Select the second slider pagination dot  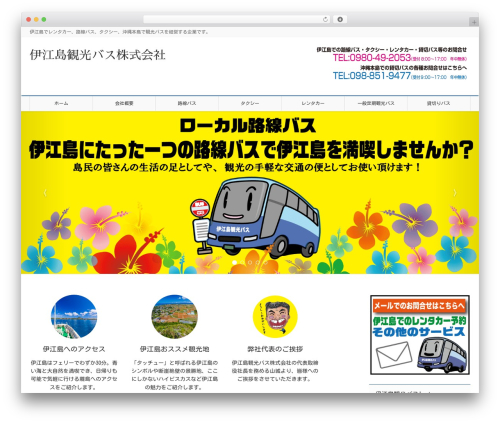[x=242, y=263]
